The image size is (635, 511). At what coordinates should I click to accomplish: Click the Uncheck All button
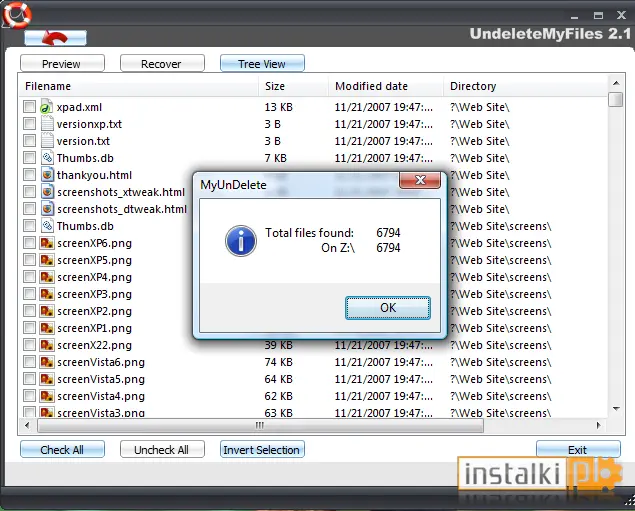click(162, 449)
